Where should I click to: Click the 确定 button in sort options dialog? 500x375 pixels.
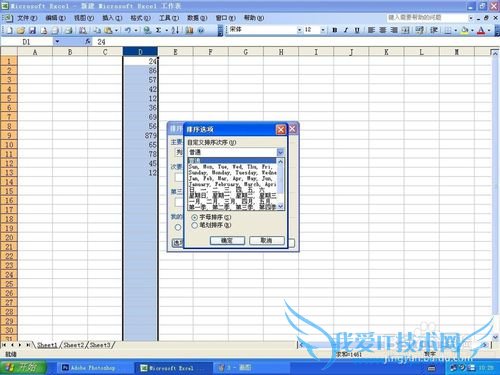[x=227, y=240]
